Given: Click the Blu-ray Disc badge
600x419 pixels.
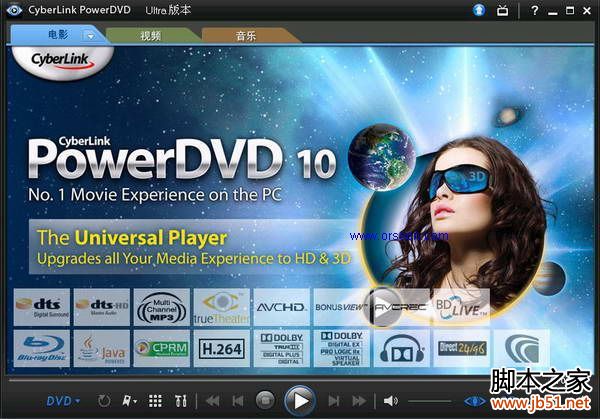Looking at the screenshot, I should tap(42, 348).
